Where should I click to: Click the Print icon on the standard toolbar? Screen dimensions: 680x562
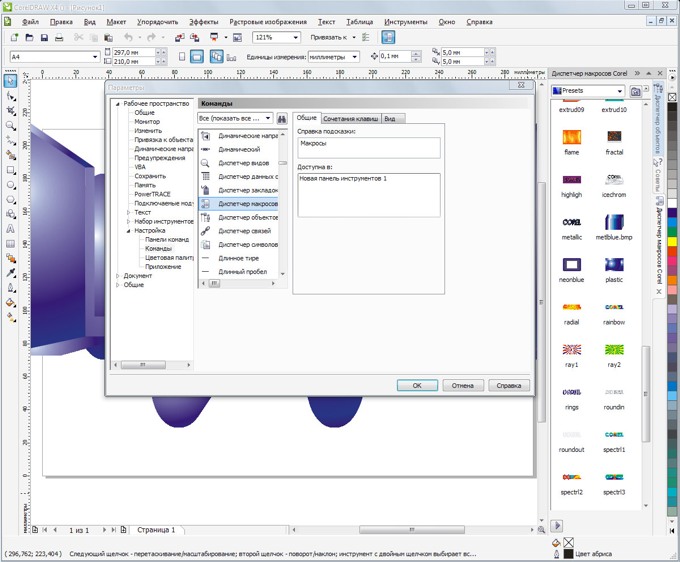(59, 38)
